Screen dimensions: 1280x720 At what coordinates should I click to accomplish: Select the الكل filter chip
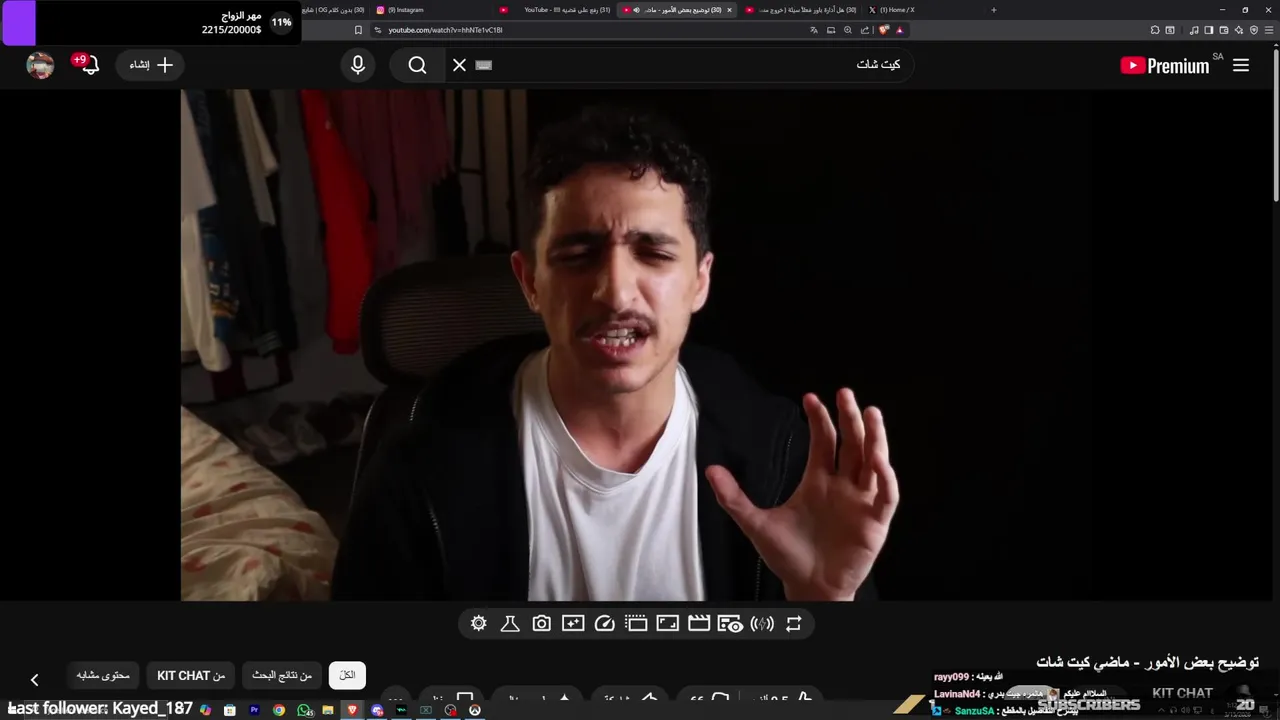[x=347, y=675]
